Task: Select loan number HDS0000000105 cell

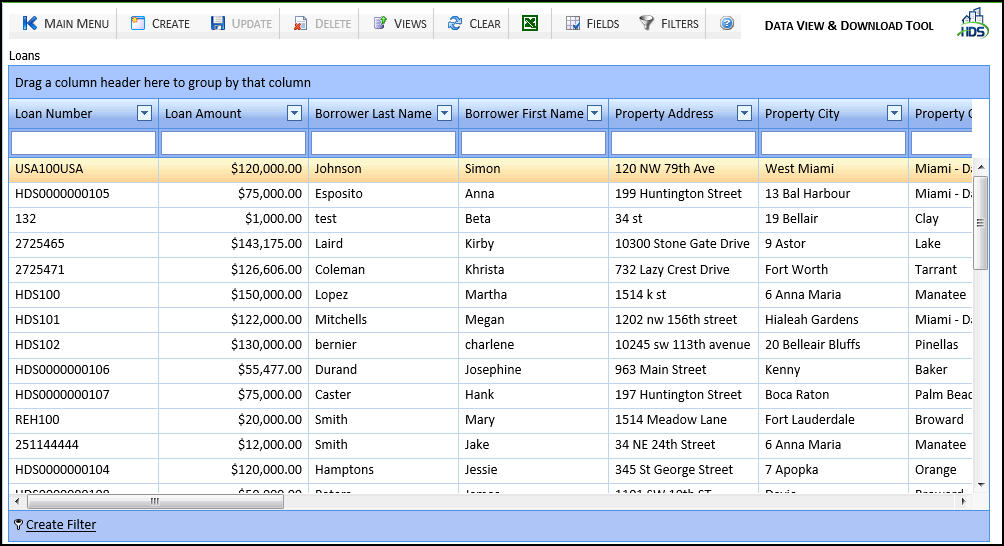Action: 83,194
